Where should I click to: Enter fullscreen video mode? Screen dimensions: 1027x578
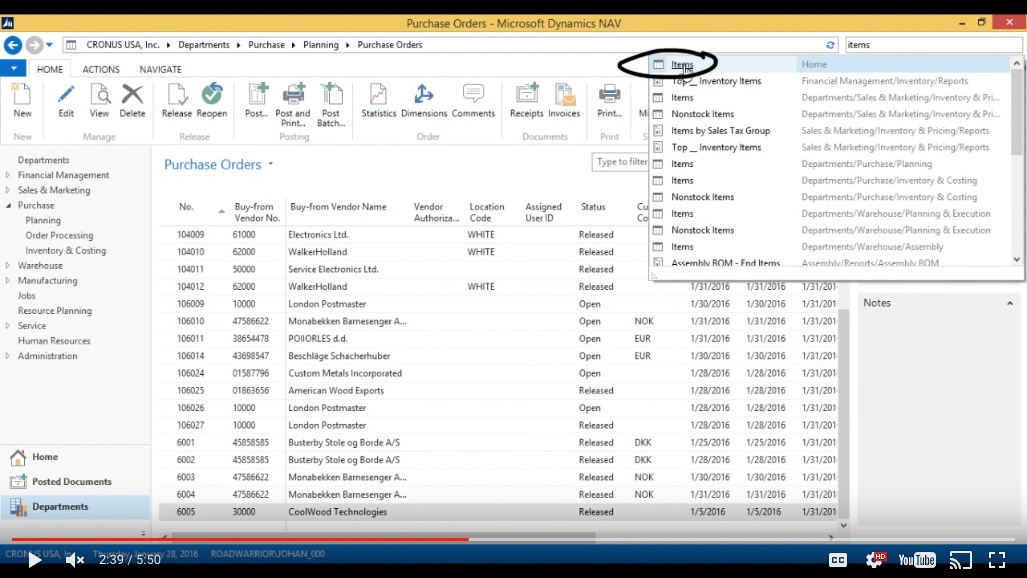997,560
